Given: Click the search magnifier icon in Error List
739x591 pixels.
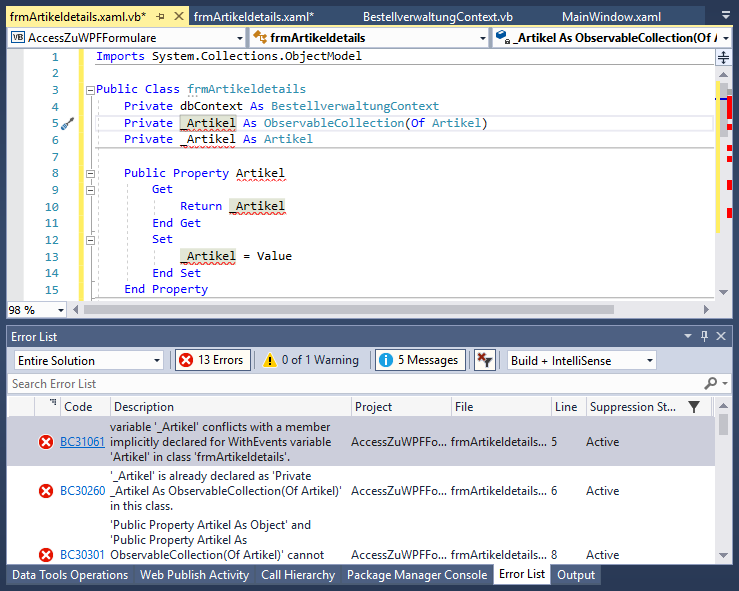Looking at the screenshot, I should (x=711, y=383).
